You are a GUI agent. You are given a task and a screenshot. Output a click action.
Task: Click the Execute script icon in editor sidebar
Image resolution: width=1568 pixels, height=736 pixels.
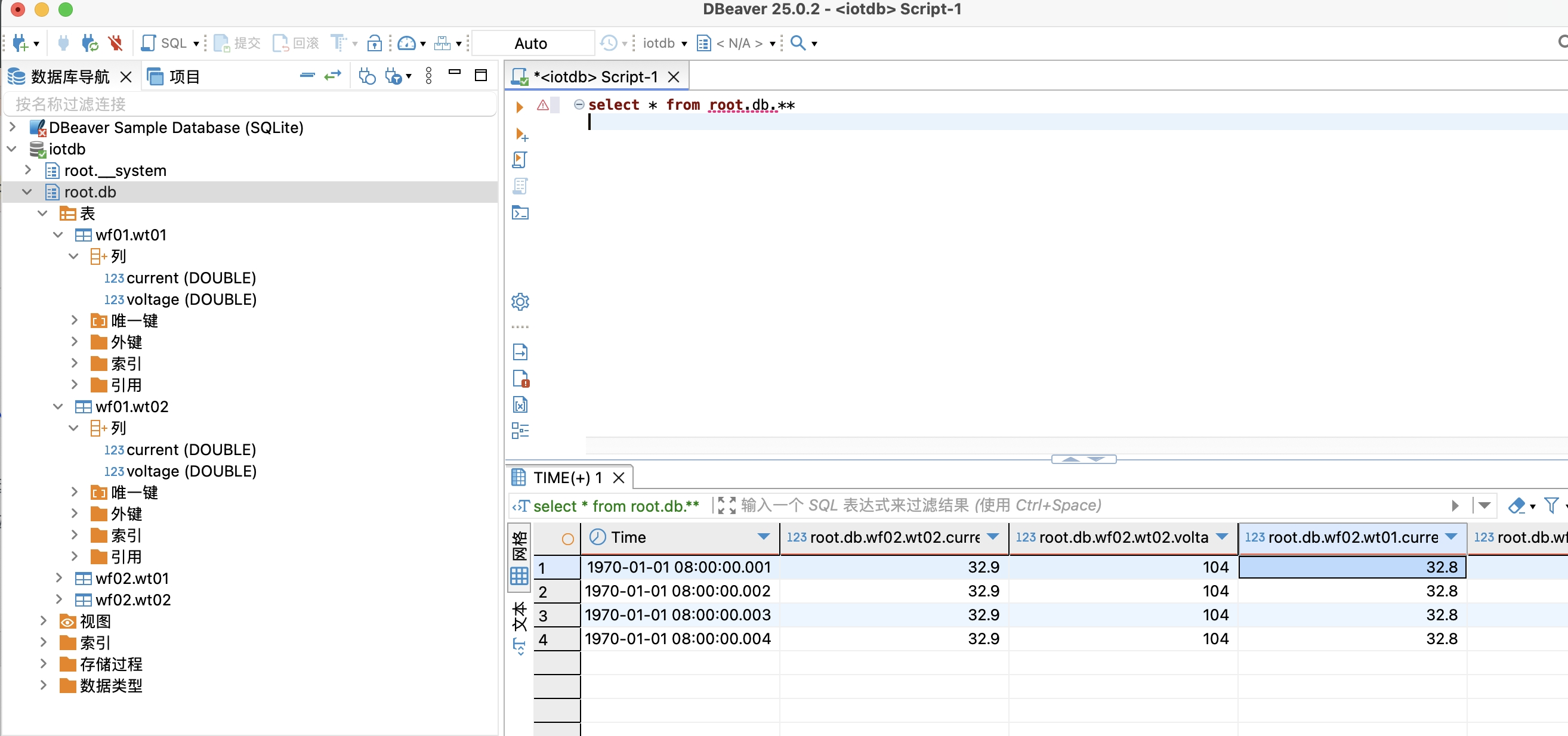(519, 160)
